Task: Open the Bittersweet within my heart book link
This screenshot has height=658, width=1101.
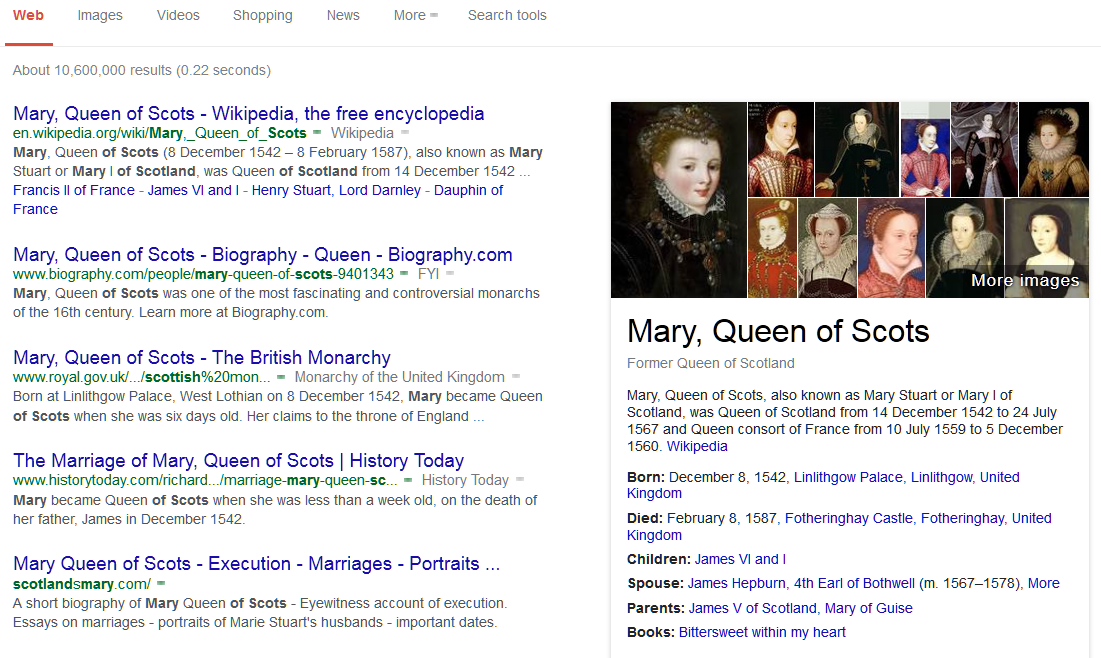Action: coord(762,633)
